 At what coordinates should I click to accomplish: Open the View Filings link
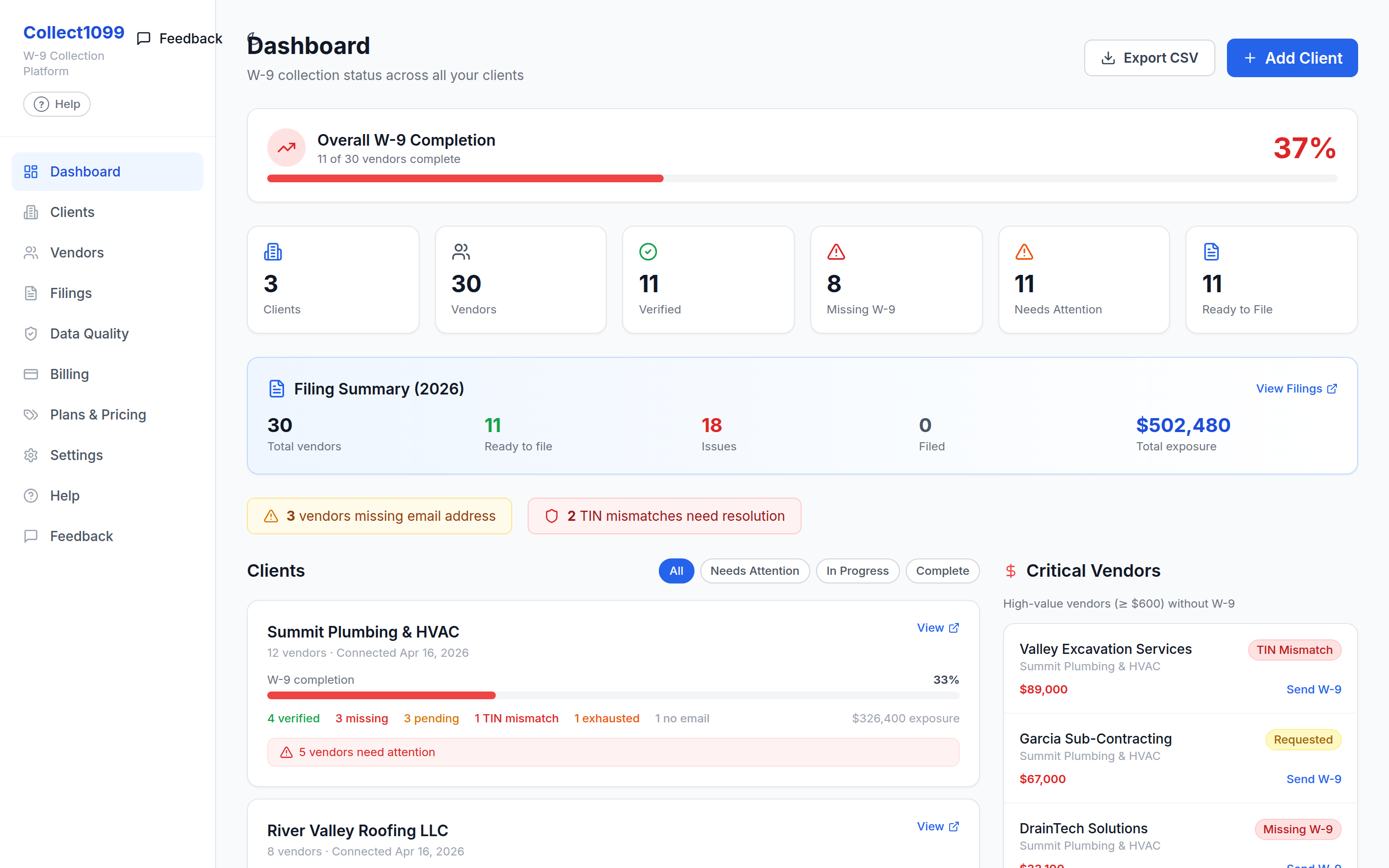[x=1296, y=389]
